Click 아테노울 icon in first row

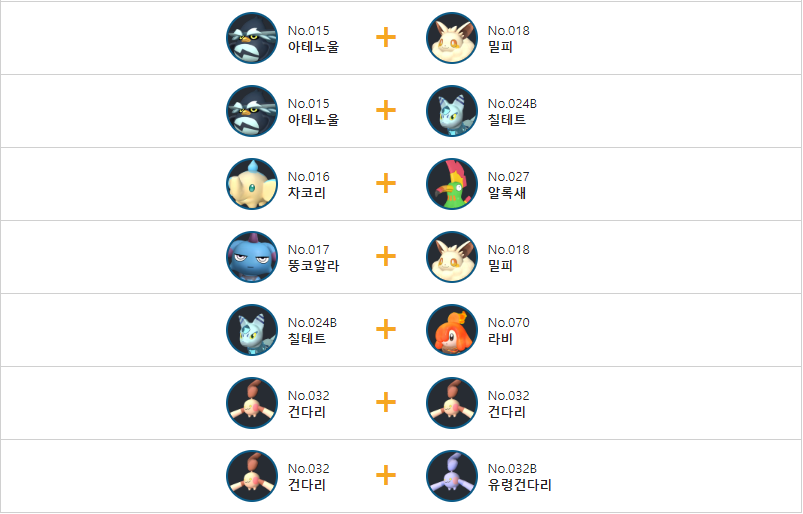tap(252, 38)
